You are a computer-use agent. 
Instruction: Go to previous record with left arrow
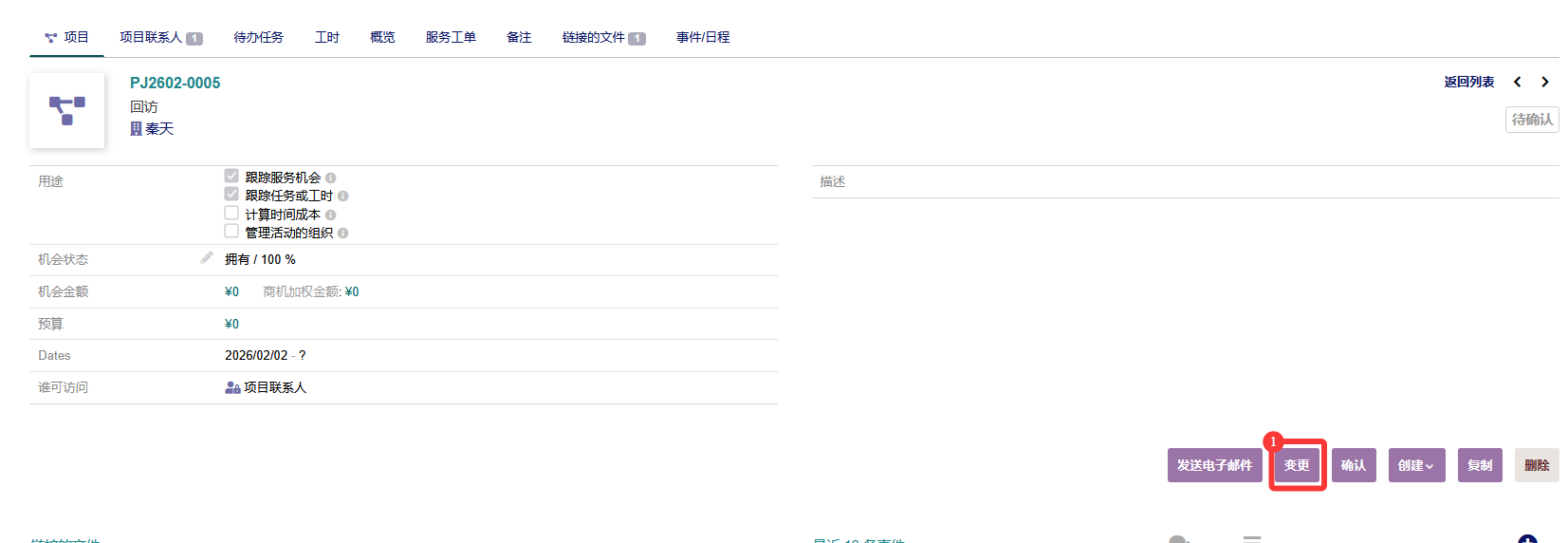[x=1517, y=83]
